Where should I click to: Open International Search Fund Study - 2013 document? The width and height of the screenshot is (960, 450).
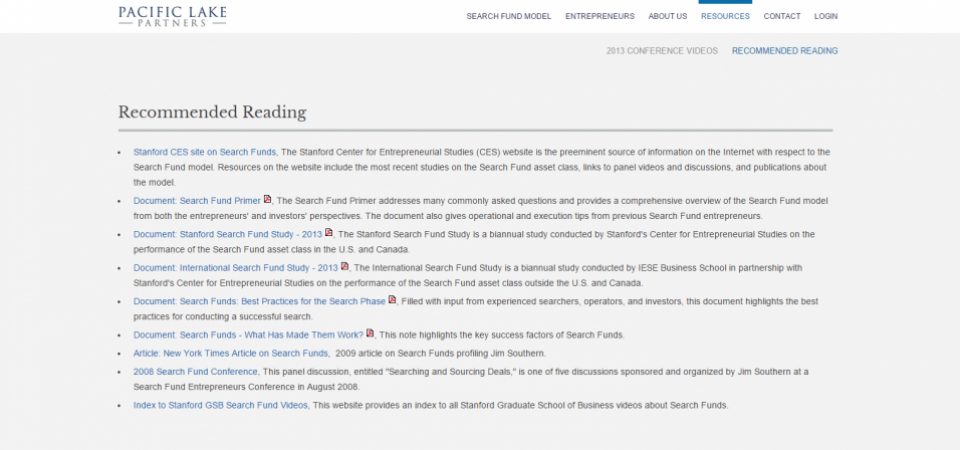tap(236, 268)
